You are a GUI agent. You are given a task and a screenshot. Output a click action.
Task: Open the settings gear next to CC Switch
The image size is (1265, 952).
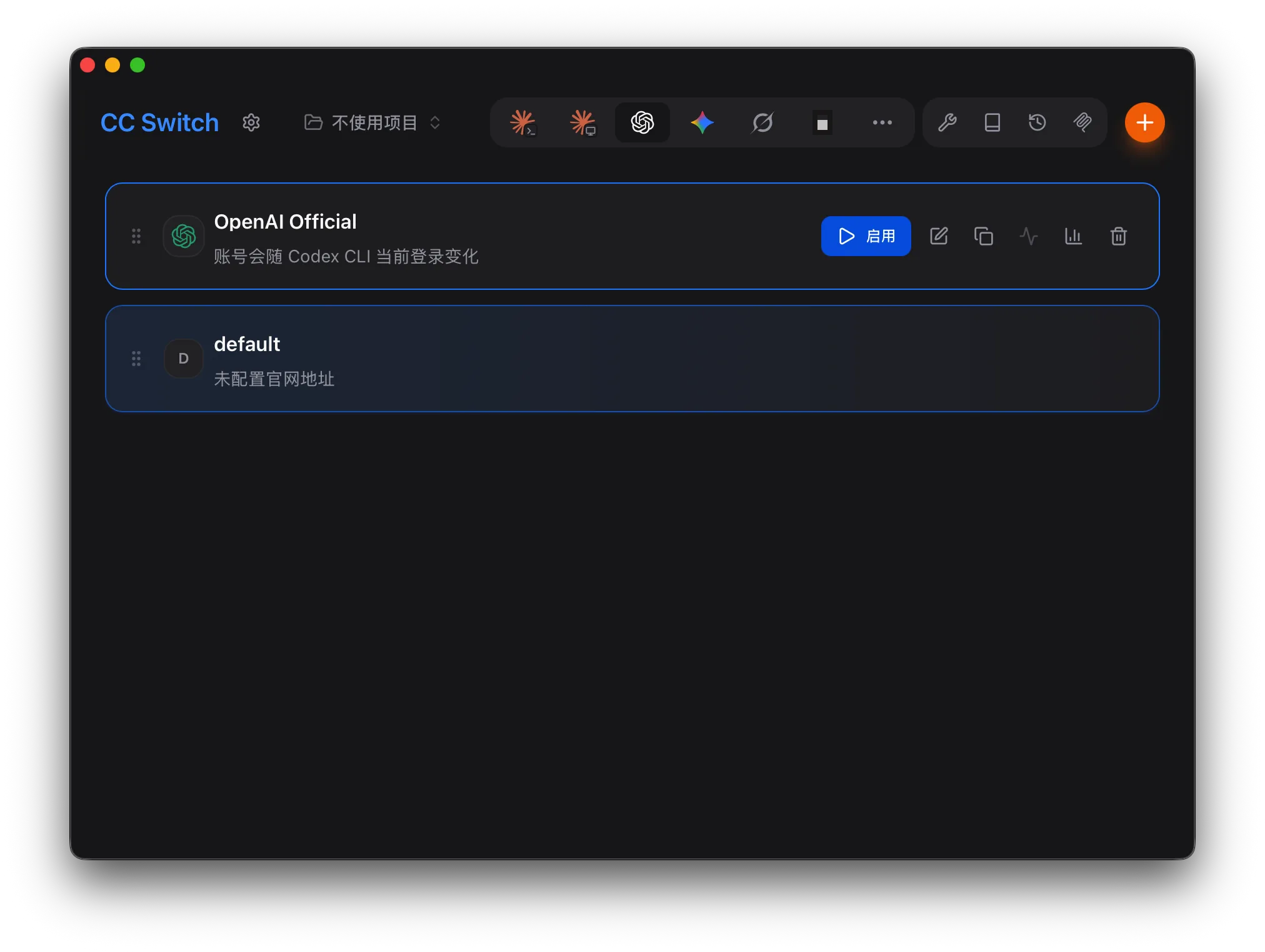click(251, 122)
